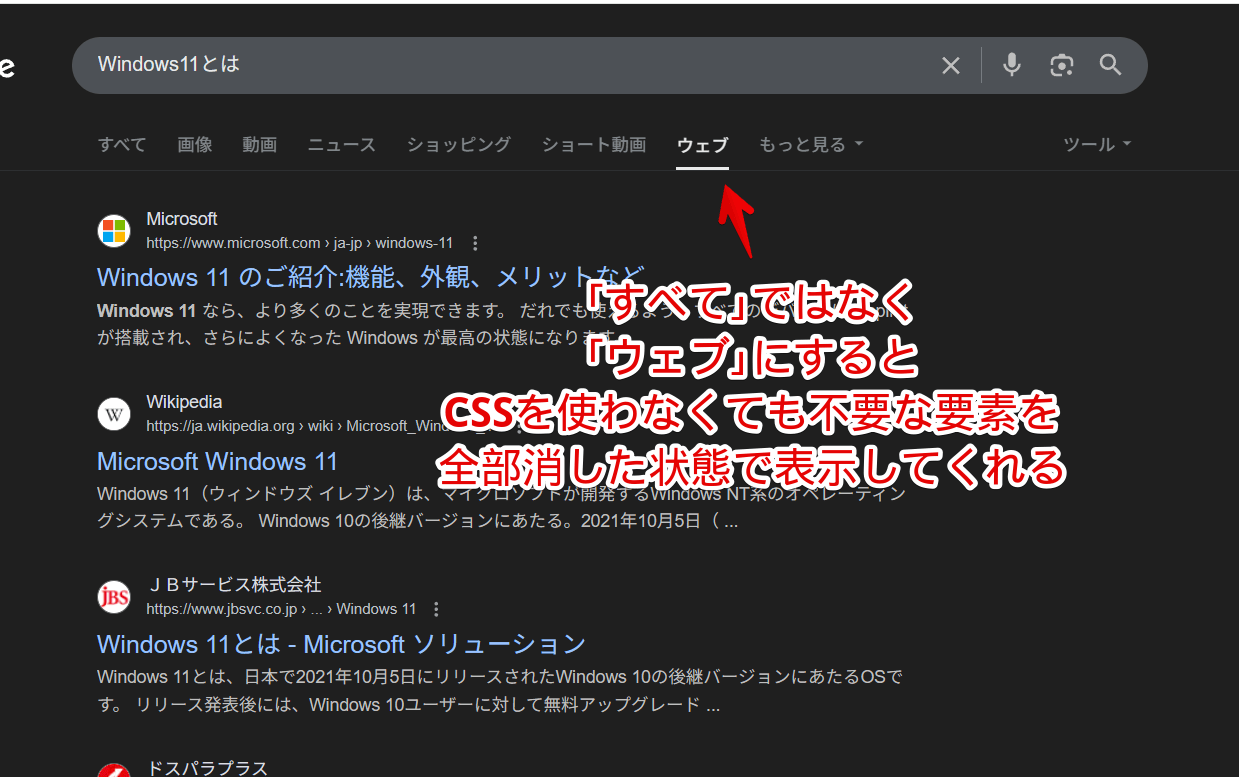
Task: Open the Windows 11 のご紹介 result link
Action: click(371, 277)
